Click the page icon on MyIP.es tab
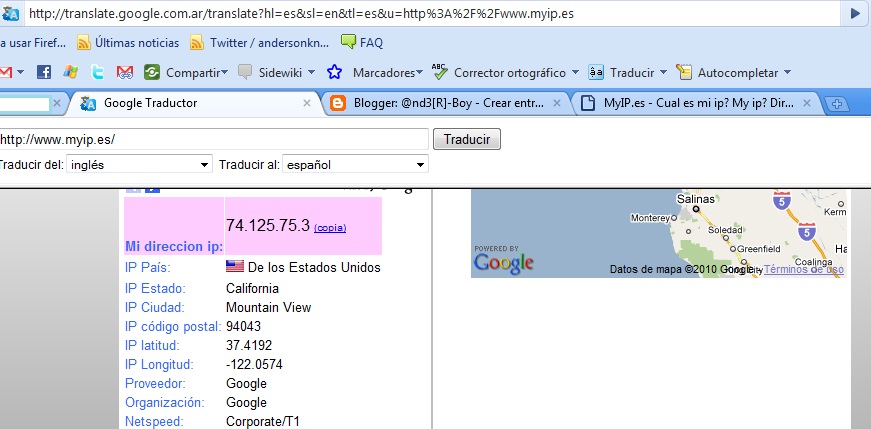The image size is (871, 429). pos(588,103)
